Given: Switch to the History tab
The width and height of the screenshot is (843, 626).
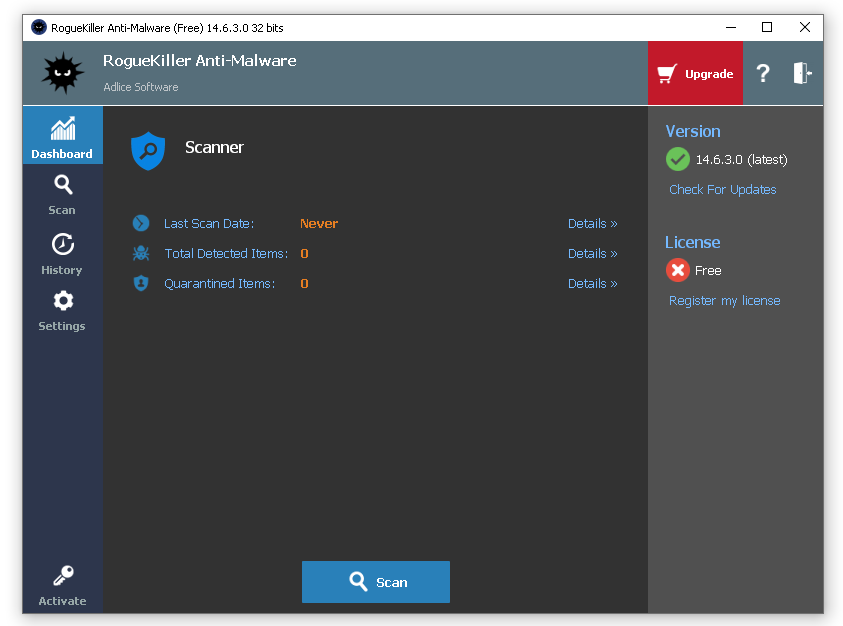Looking at the screenshot, I should pyautogui.click(x=62, y=252).
